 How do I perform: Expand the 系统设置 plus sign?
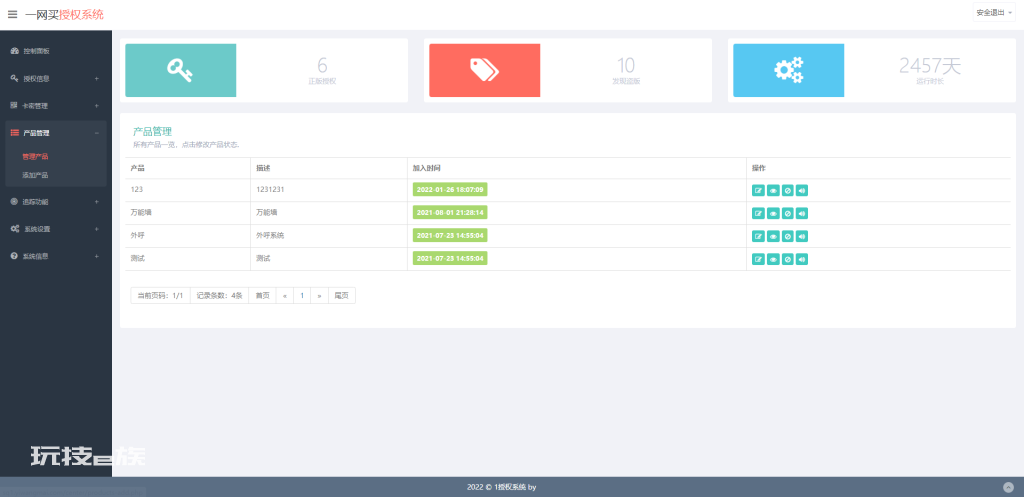coord(97,229)
